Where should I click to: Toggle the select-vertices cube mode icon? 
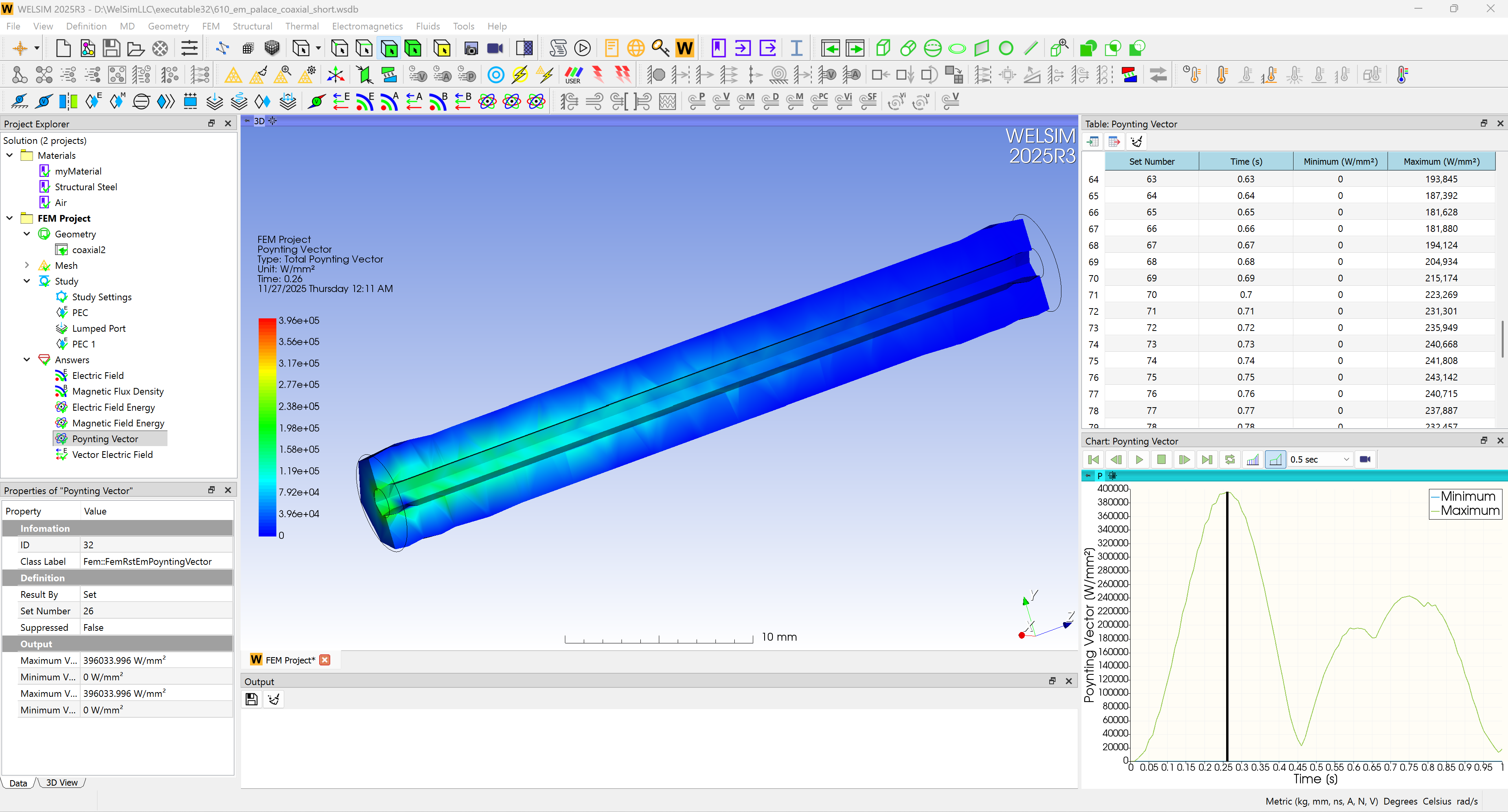340,48
